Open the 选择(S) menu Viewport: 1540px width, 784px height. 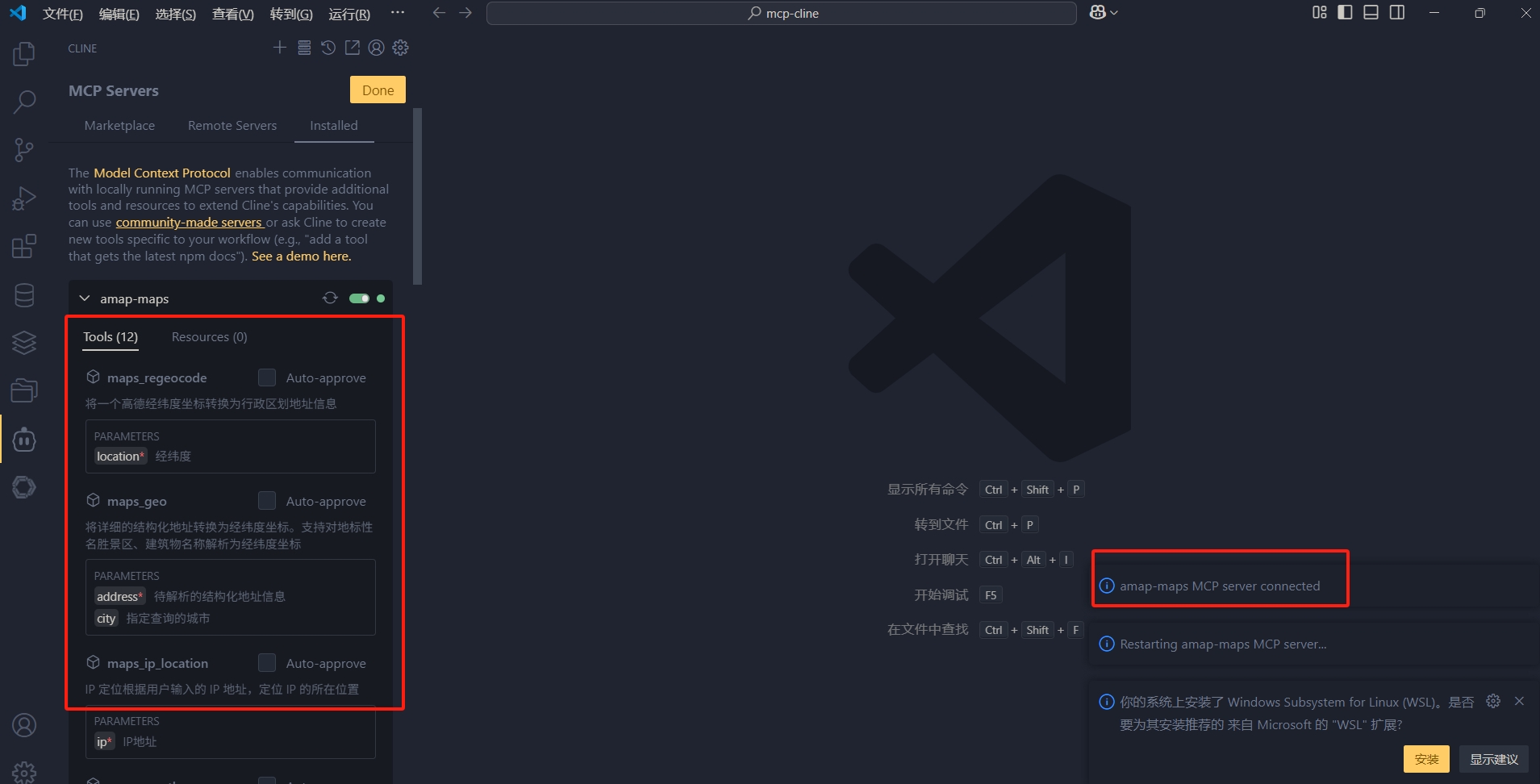[x=175, y=14]
